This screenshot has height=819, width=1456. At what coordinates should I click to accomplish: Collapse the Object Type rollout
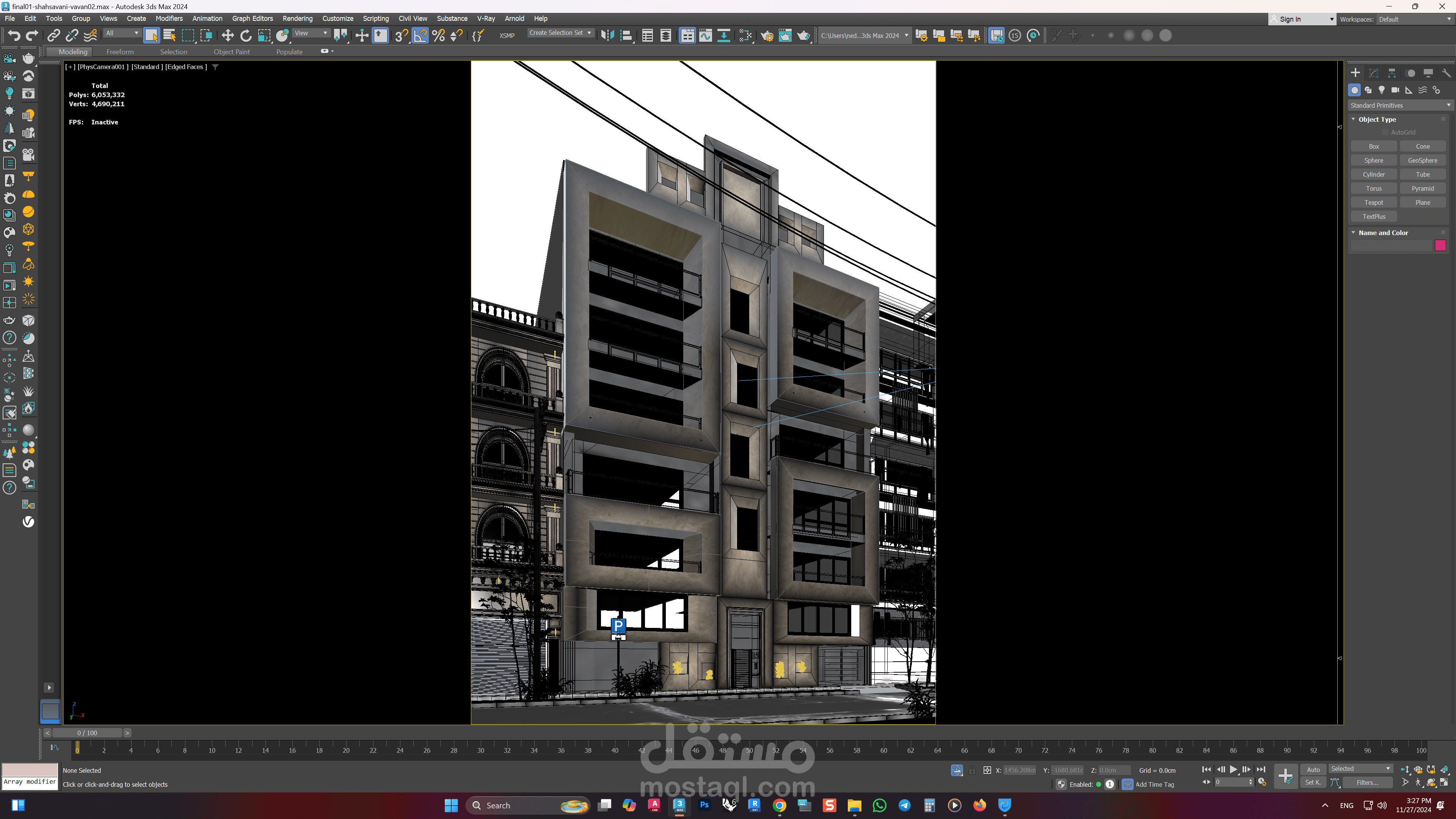click(x=1377, y=119)
